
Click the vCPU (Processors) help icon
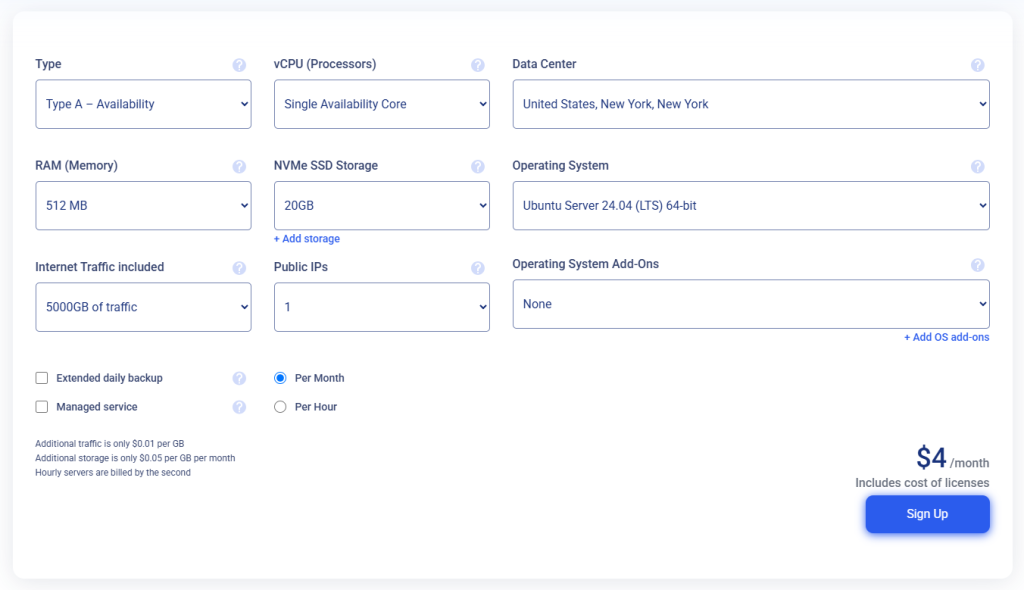coord(477,65)
